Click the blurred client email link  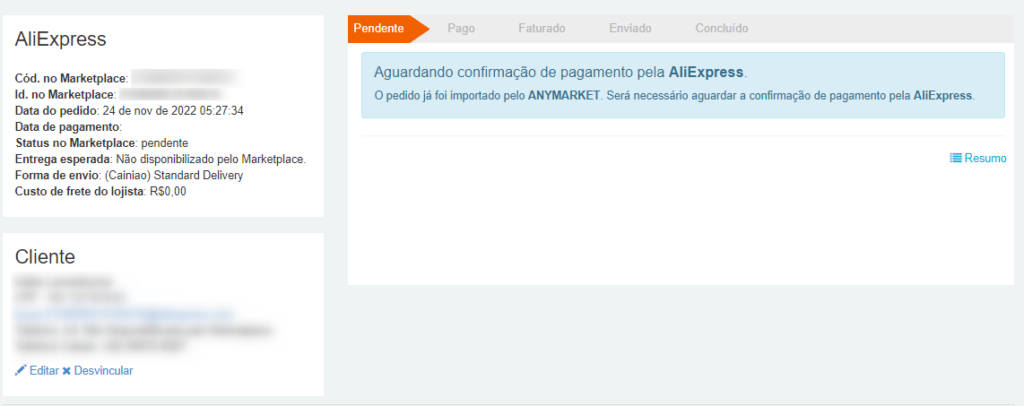[124, 315]
